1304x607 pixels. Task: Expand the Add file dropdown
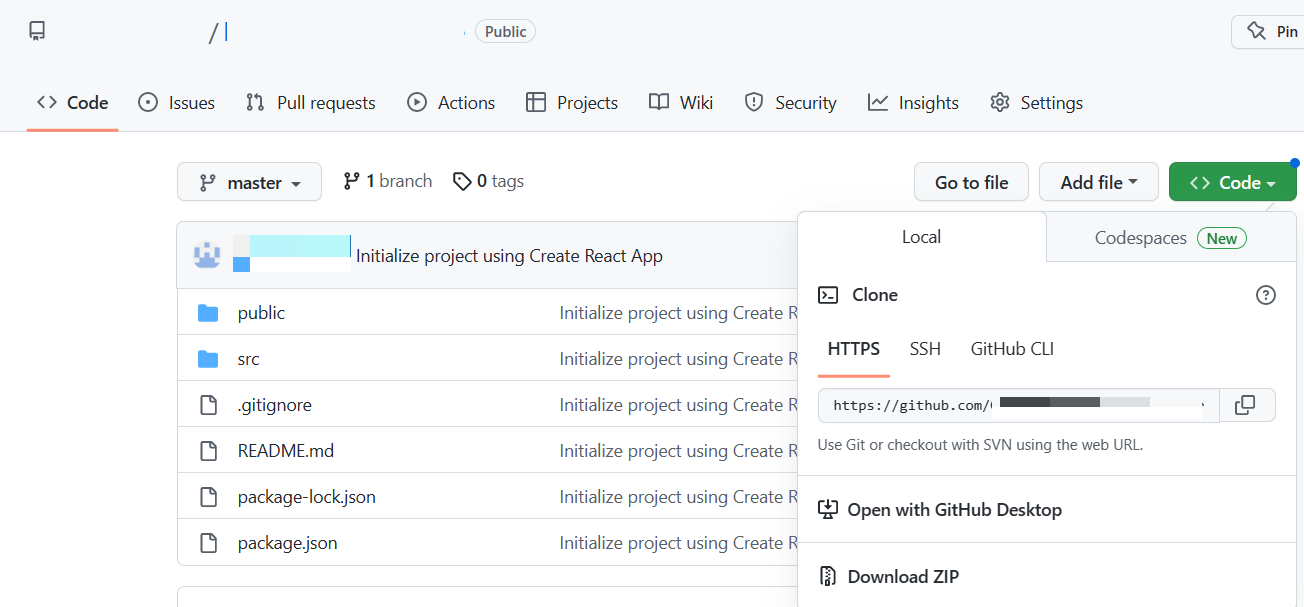click(x=1099, y=182)
